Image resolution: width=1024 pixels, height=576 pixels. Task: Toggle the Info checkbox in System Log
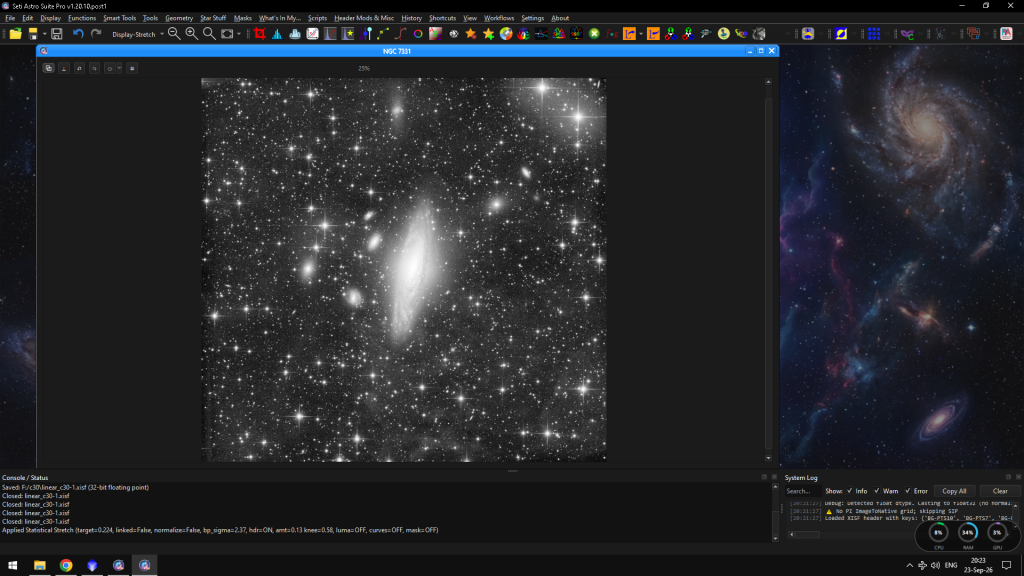tap(850, 491)
